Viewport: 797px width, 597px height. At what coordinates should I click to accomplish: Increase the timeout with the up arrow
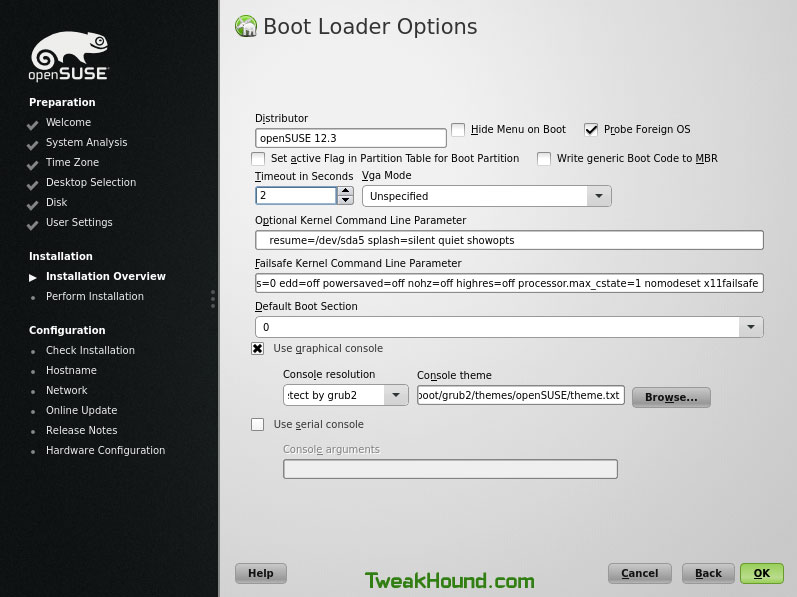pos(346,191)
